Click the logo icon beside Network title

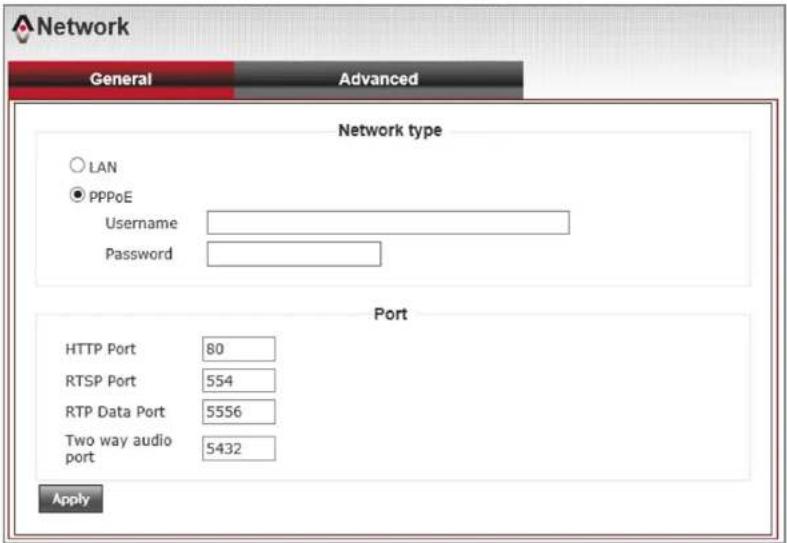23,28
